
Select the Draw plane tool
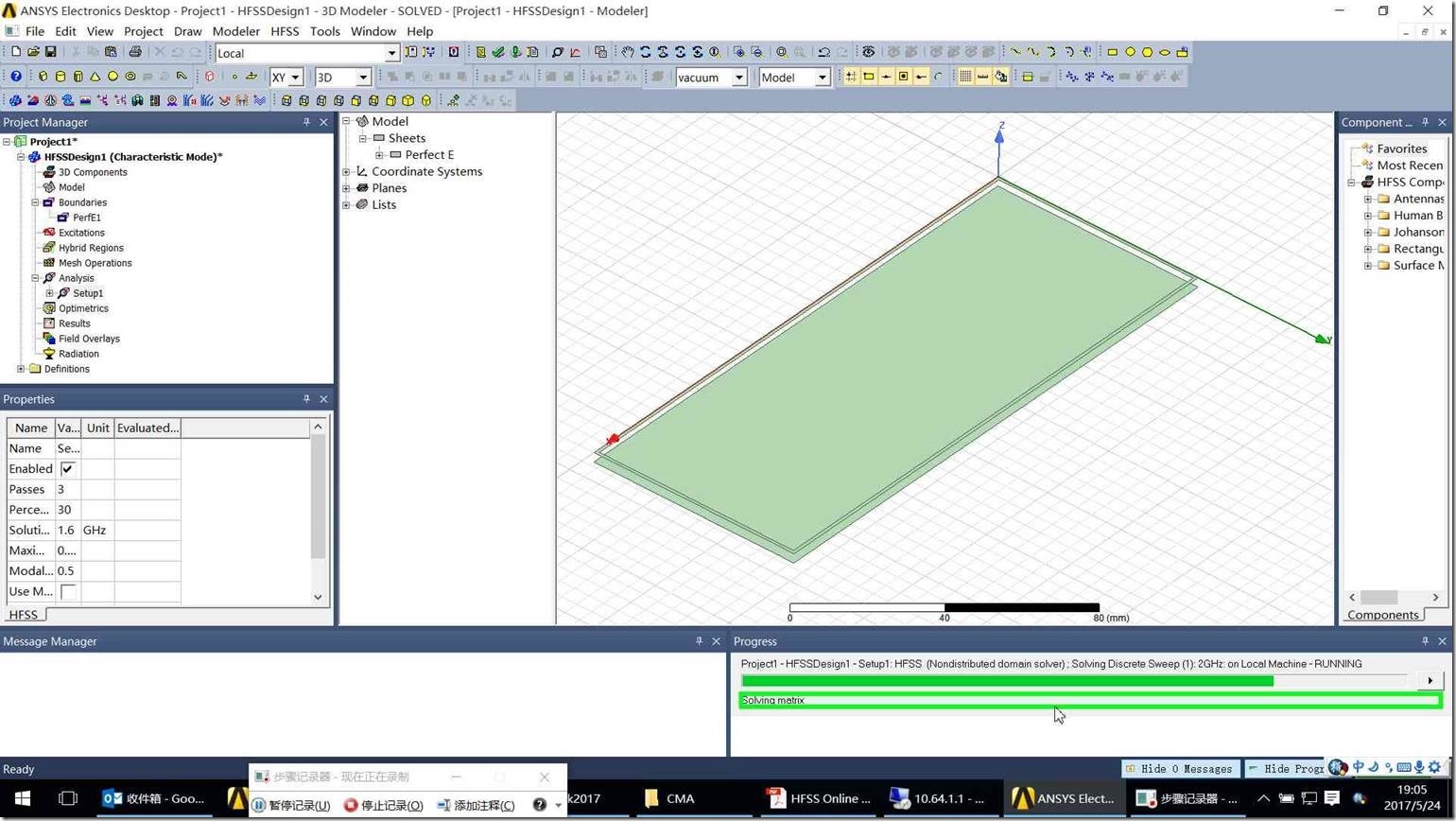coord(251,77)
